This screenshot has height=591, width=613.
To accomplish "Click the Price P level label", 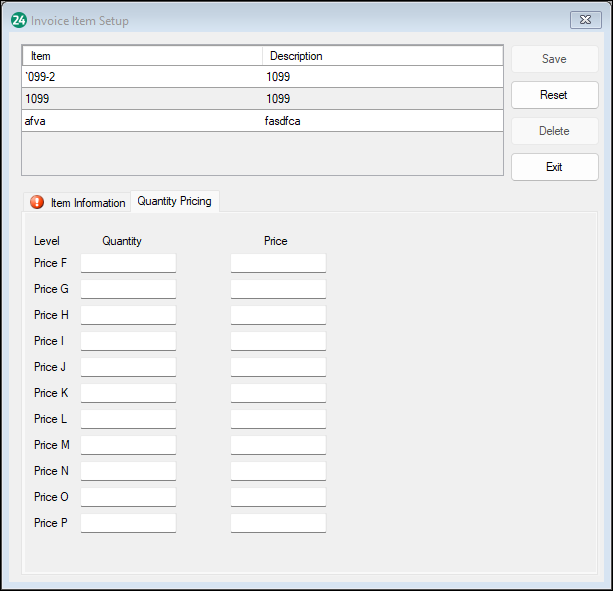I will point(51,523).
